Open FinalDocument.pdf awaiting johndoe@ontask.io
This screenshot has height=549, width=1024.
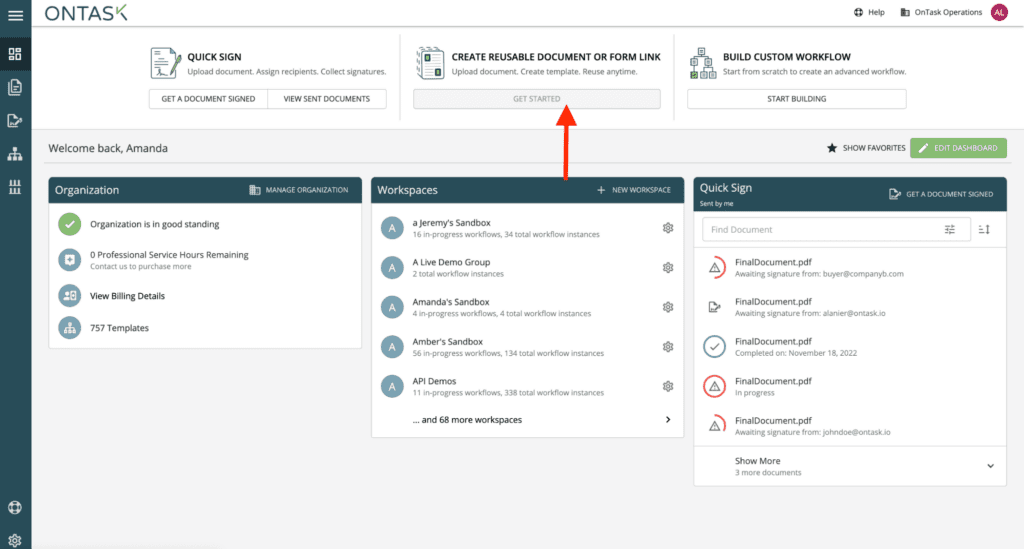850,426
